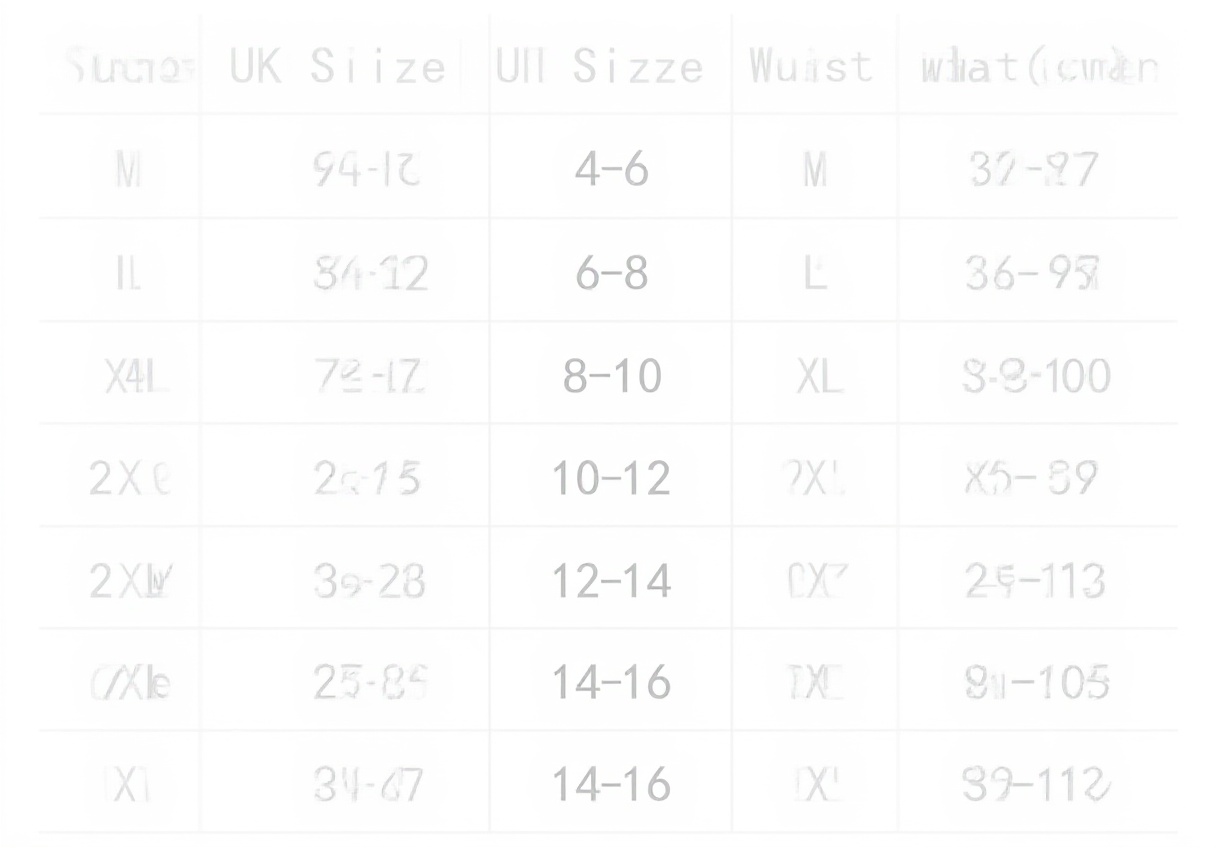Click the "4-6" size cell
This screenshot has width=1216, height=848.
[x=611, y=171]
